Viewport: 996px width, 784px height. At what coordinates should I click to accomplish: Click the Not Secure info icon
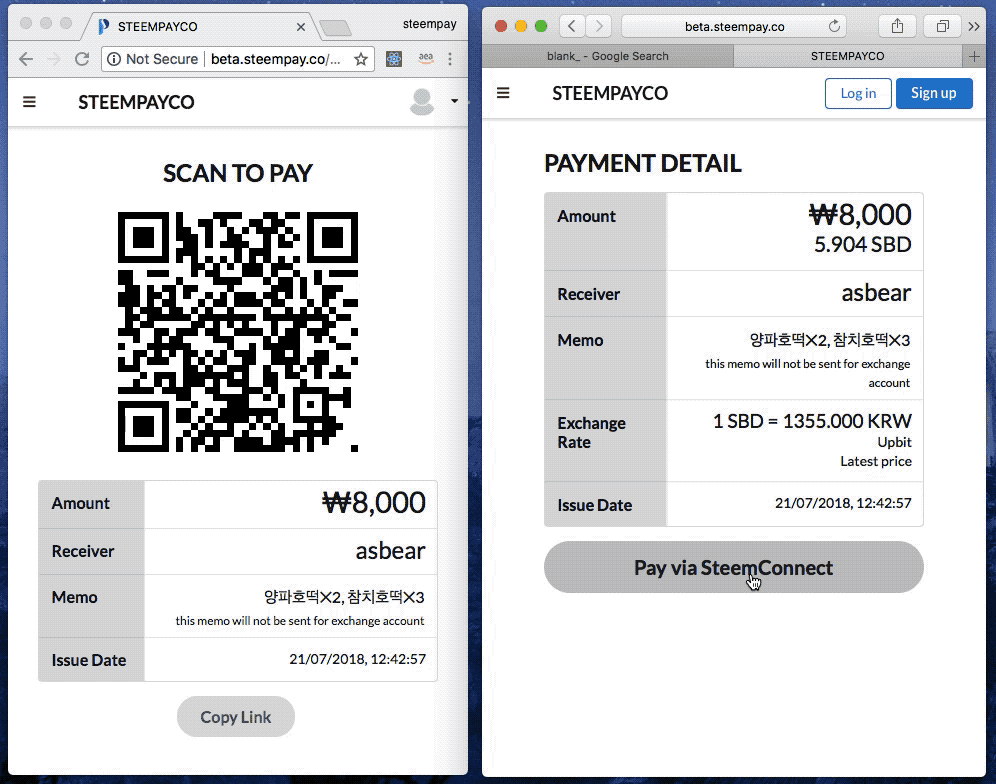pos(114,59)
